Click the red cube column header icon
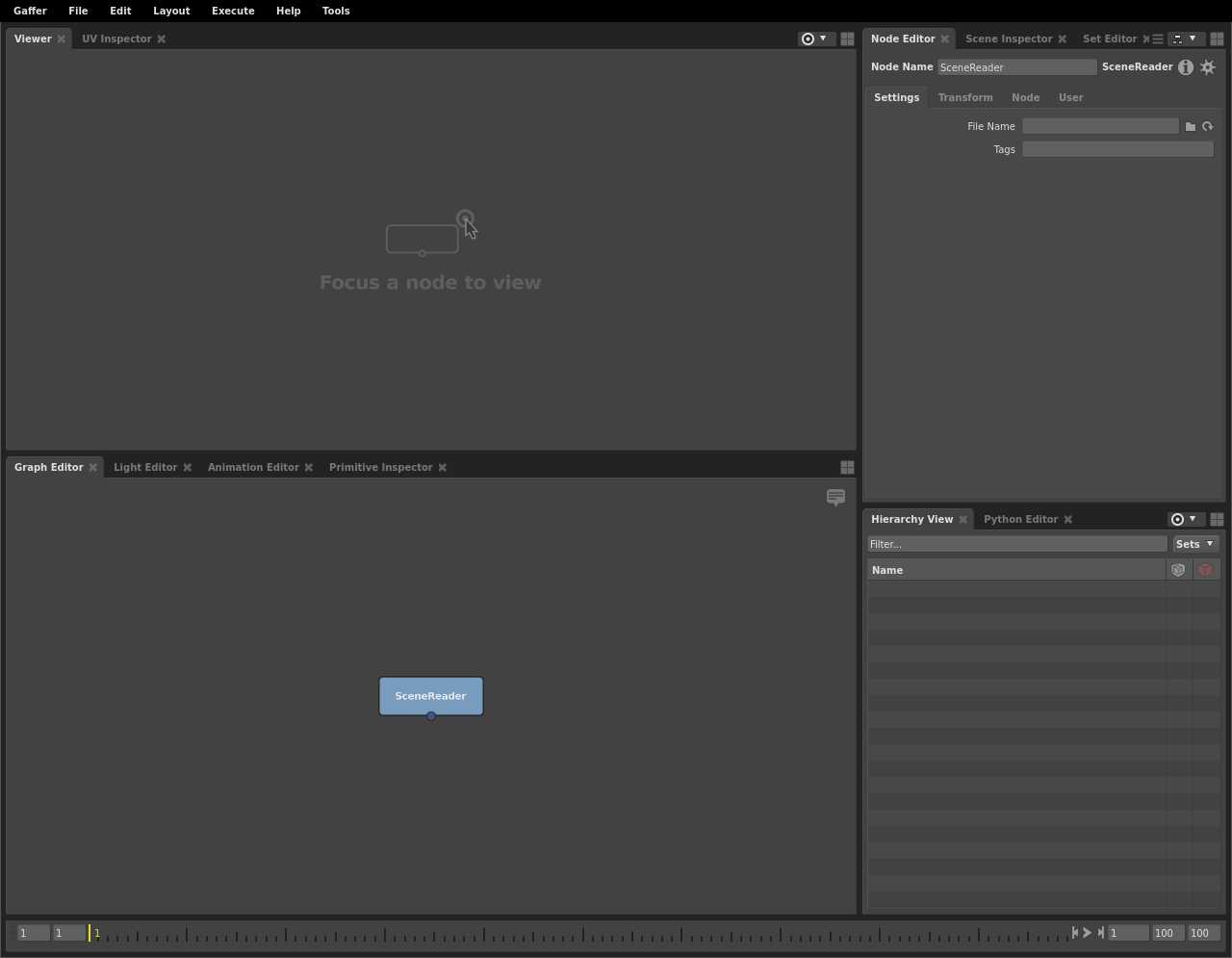The image size is (1232, 958). 1205,570
